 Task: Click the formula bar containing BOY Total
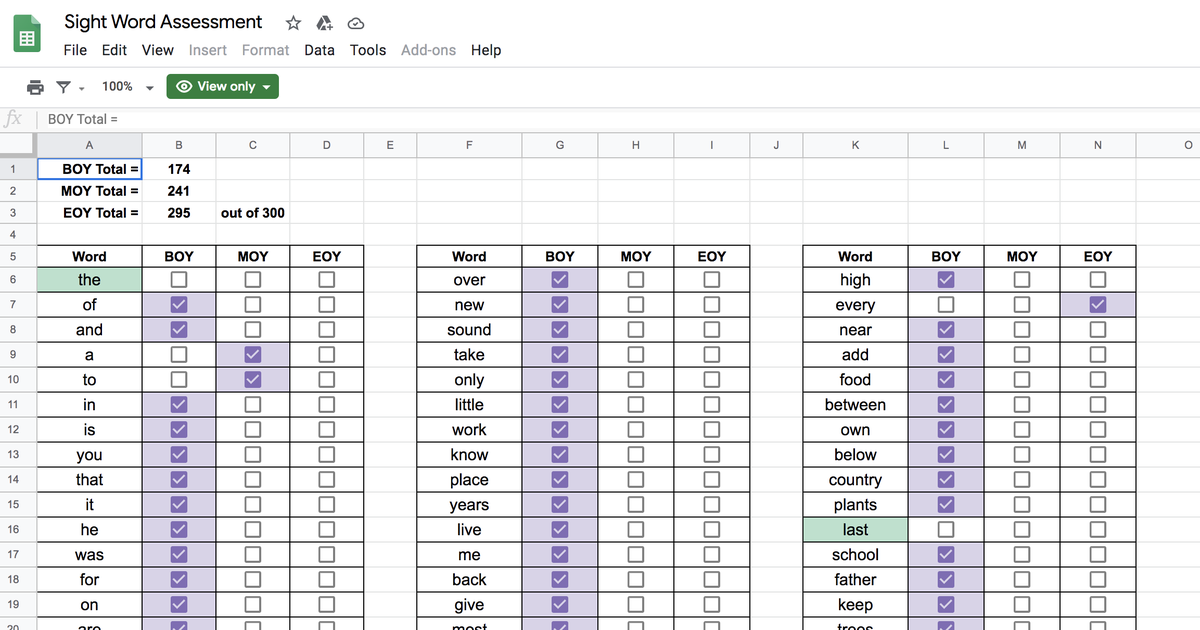pyautogui.click(x=619, y=119)
